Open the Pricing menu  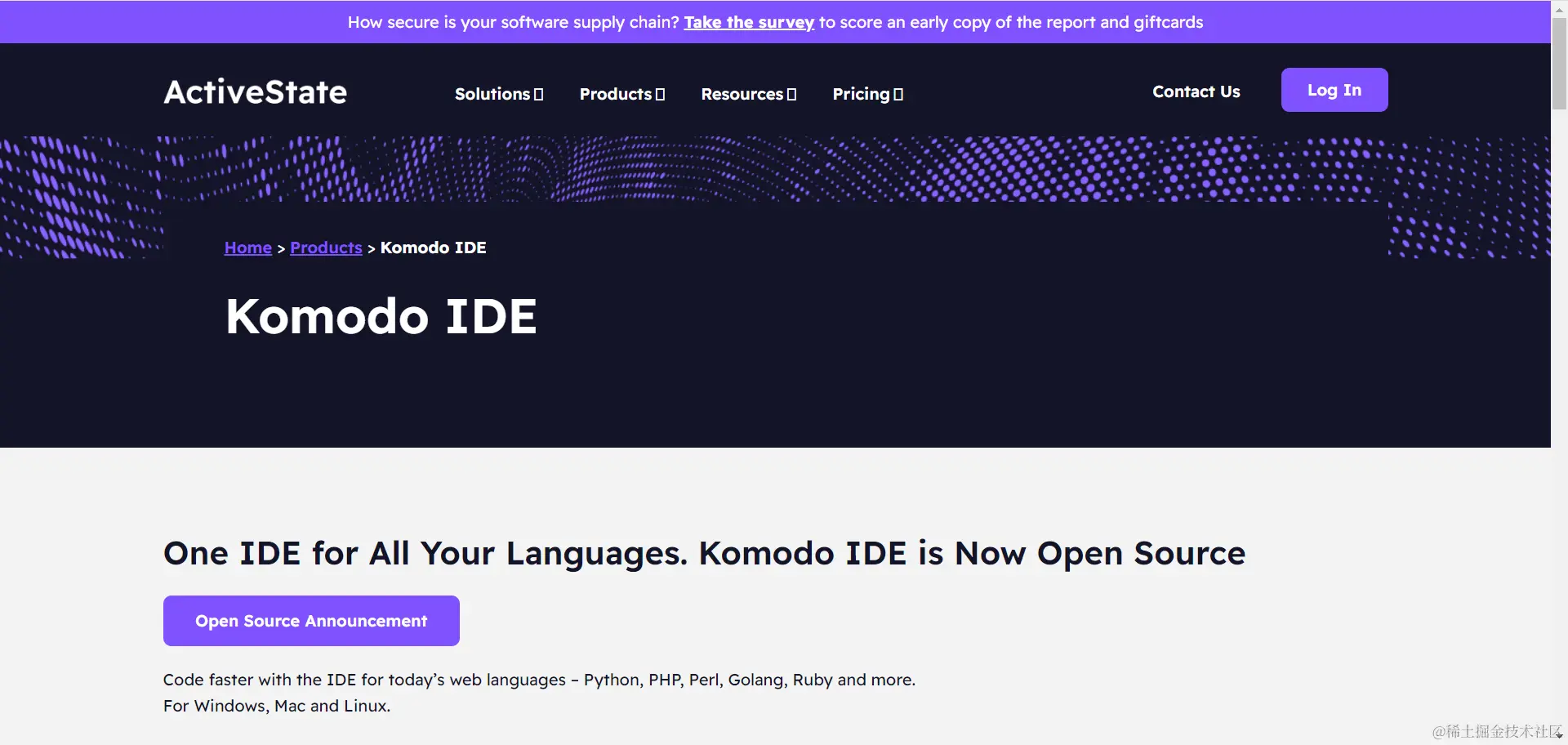pos(867,94)
